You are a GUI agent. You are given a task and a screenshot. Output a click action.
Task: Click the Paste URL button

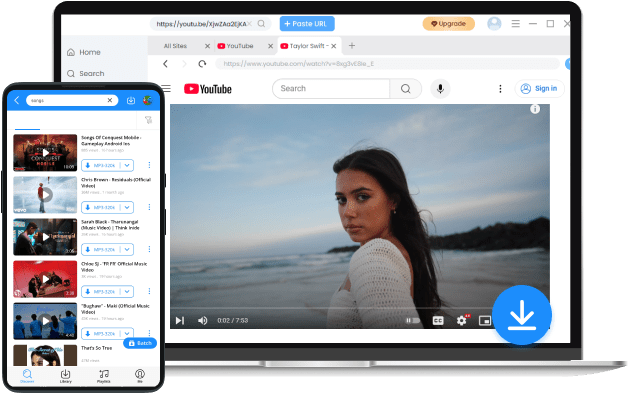pos(307,24)
